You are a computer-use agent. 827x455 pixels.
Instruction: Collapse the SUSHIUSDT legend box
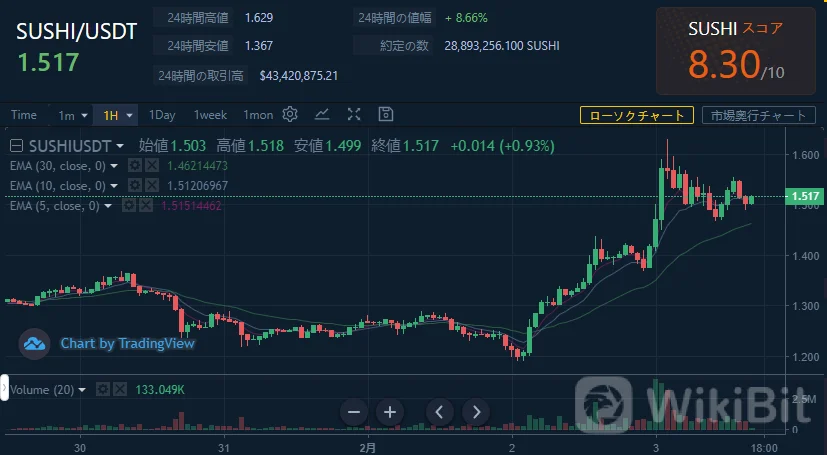(16, 146)
